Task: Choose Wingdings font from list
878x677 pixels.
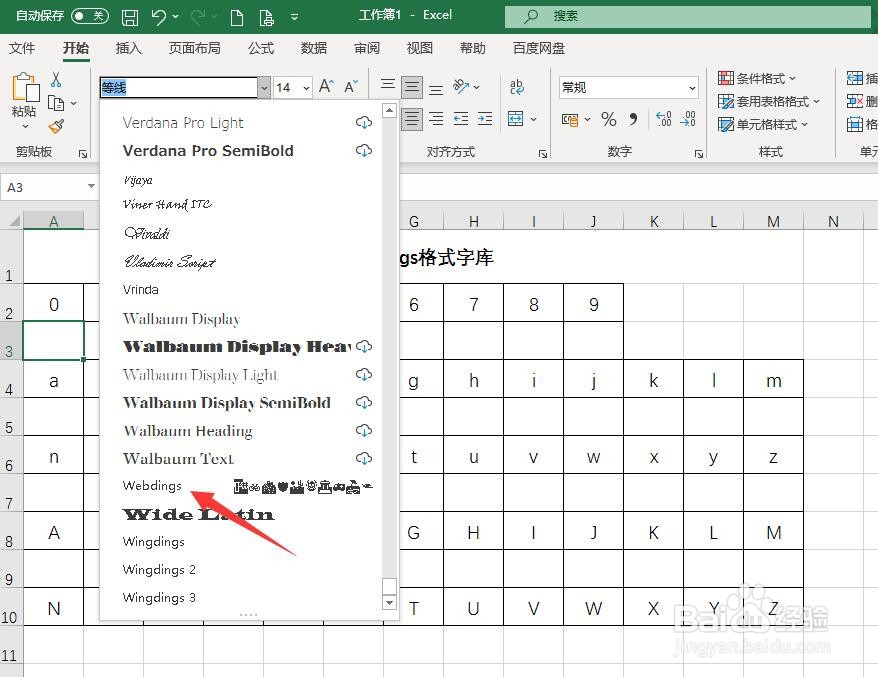Action: click(x=153, y=541)
